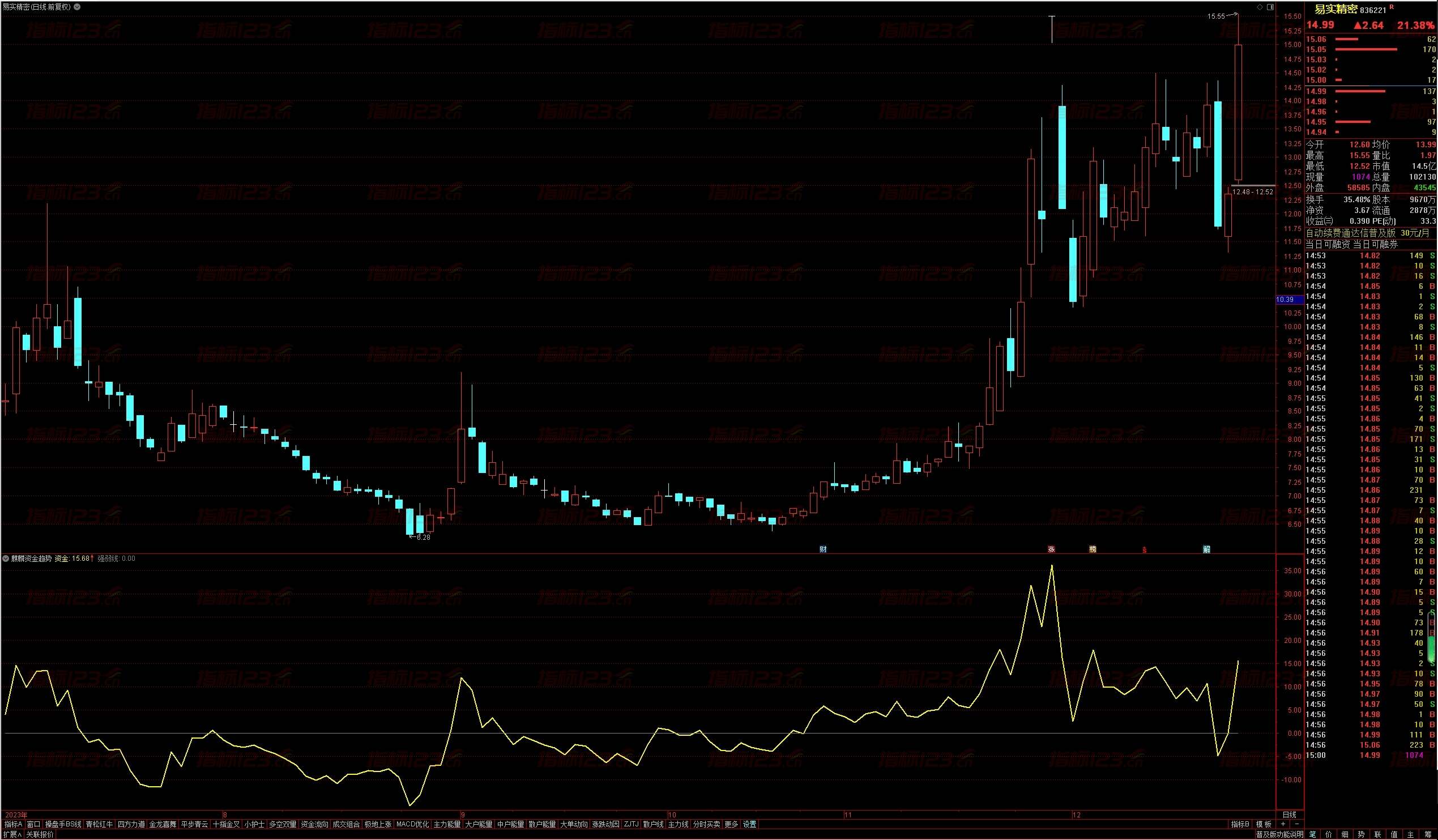This screenshot has height=840, width=1438.
Task: Open 普及版功能说明 link
Action: pos(1279,834)
